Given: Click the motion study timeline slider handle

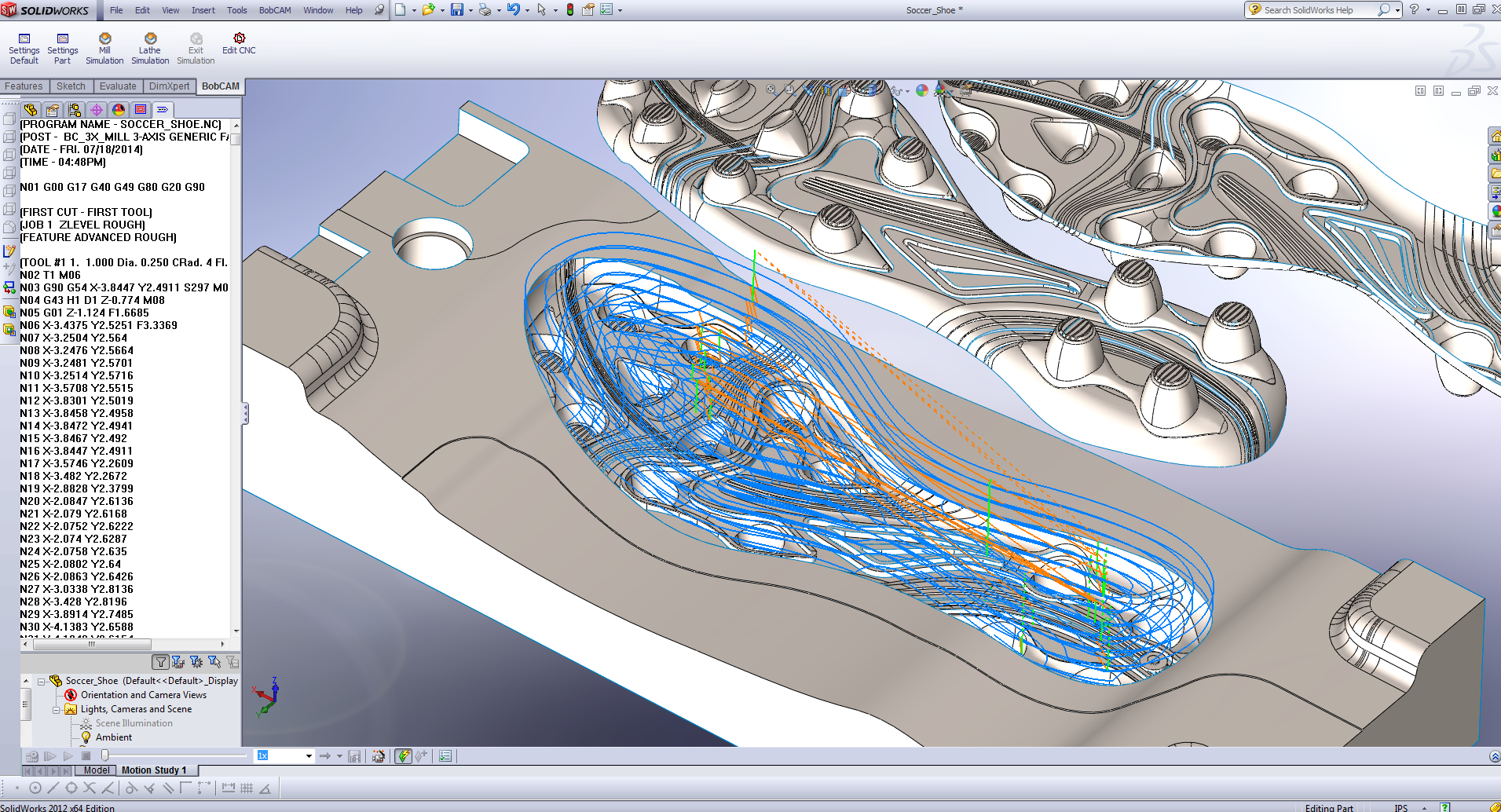Looking at the screenshot, I should (105, 755).
